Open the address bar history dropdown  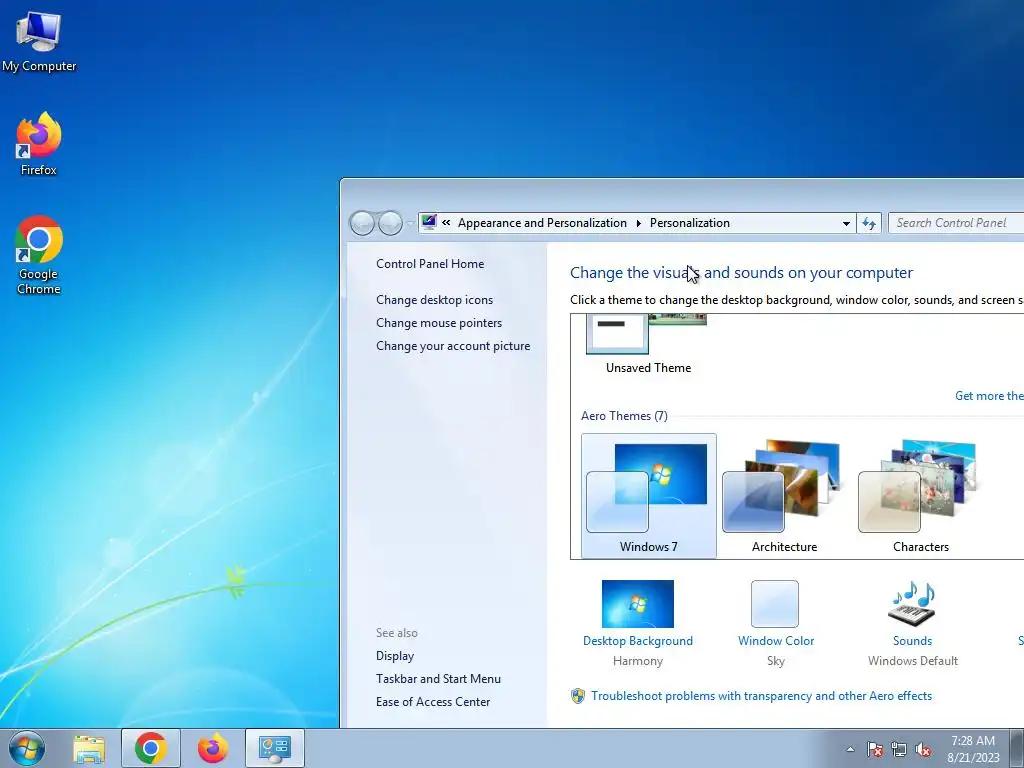pos(846,223)
